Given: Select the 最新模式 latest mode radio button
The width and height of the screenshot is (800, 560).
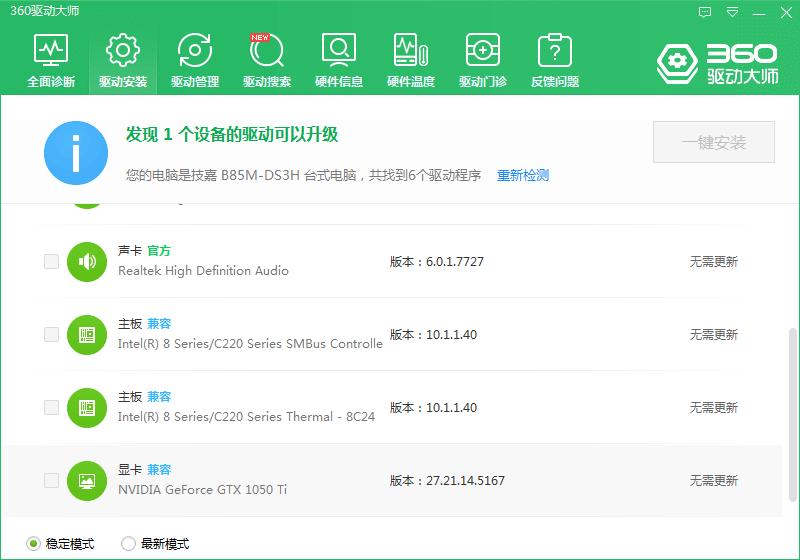Looking at the screenshot, I should (x=128, y=544).
